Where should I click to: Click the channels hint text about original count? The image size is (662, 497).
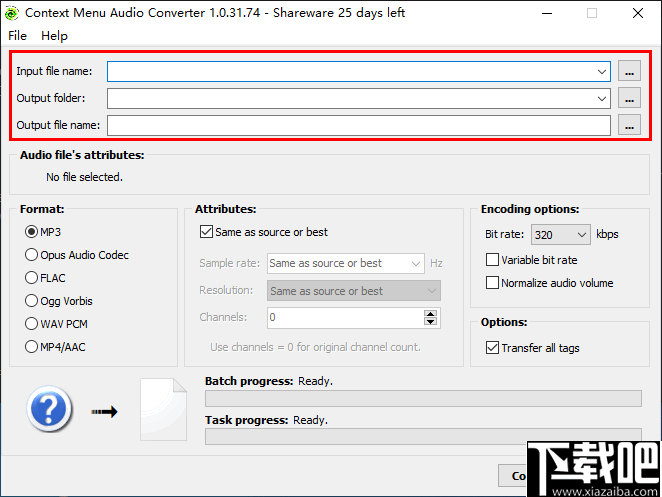tap(315, 347)
